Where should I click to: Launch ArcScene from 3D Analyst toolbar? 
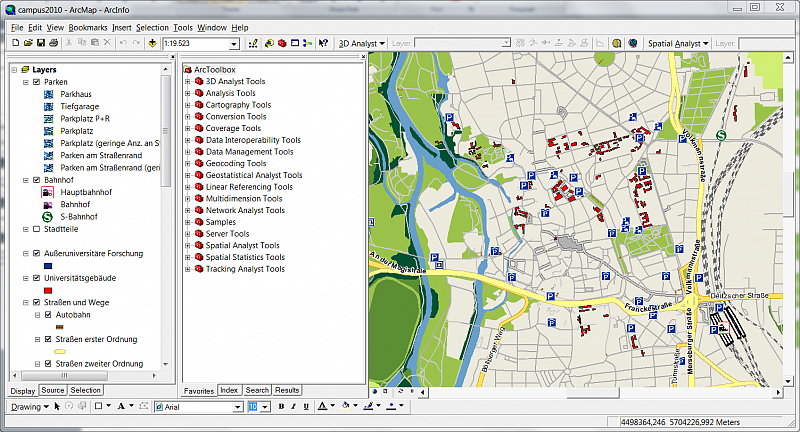click(617, 43)
